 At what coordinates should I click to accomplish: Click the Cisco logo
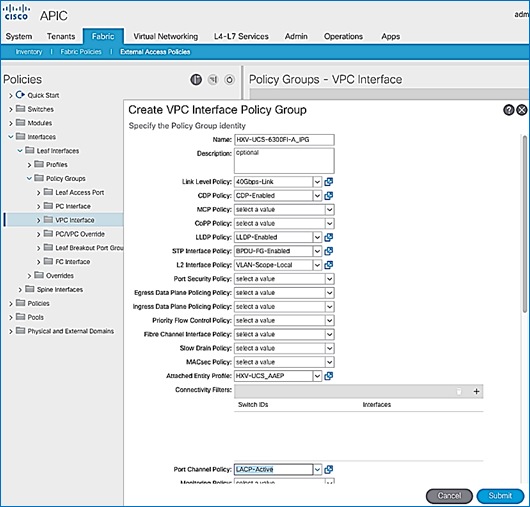[16, 13]
